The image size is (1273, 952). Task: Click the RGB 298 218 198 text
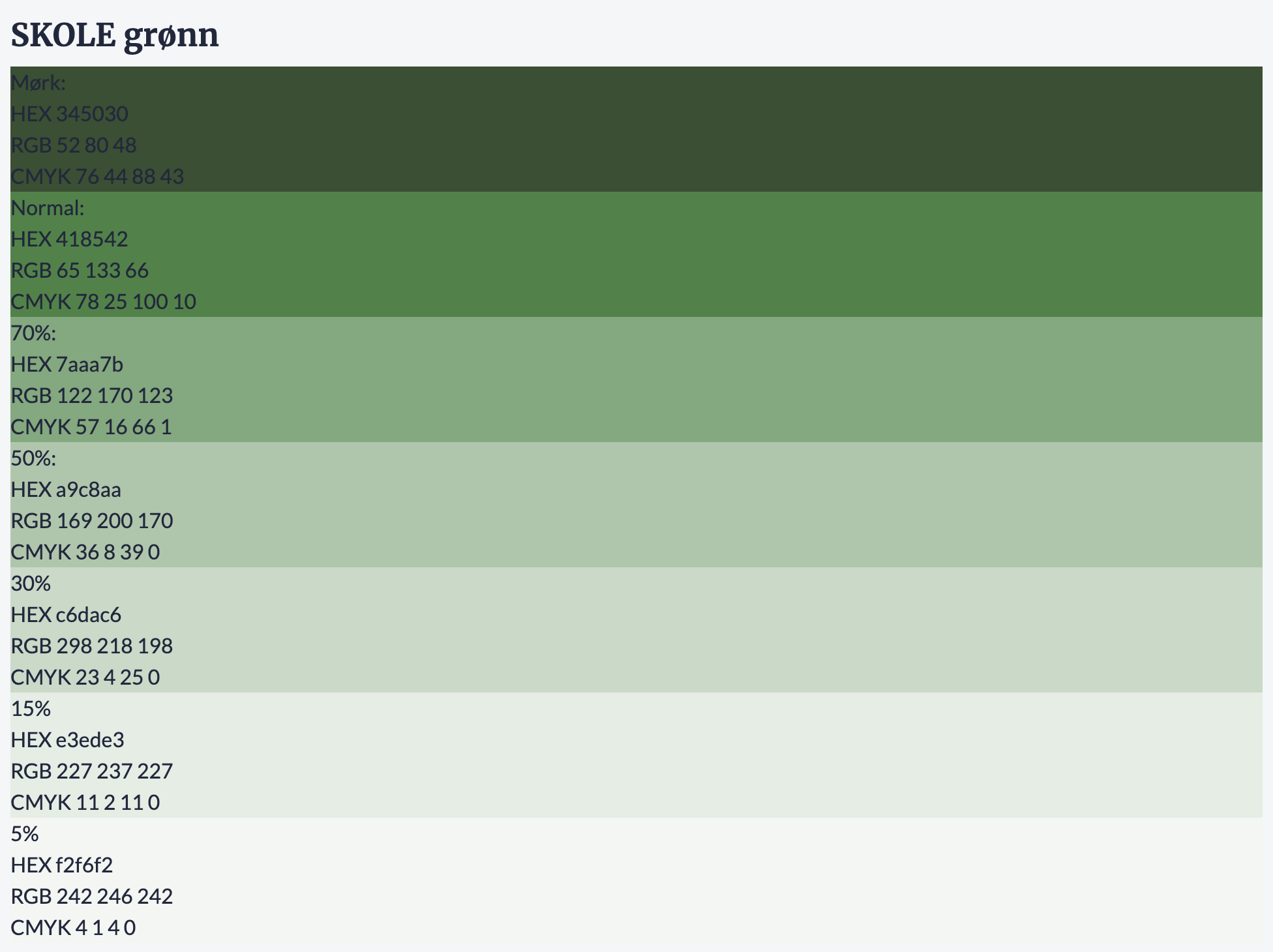[92, 646]
